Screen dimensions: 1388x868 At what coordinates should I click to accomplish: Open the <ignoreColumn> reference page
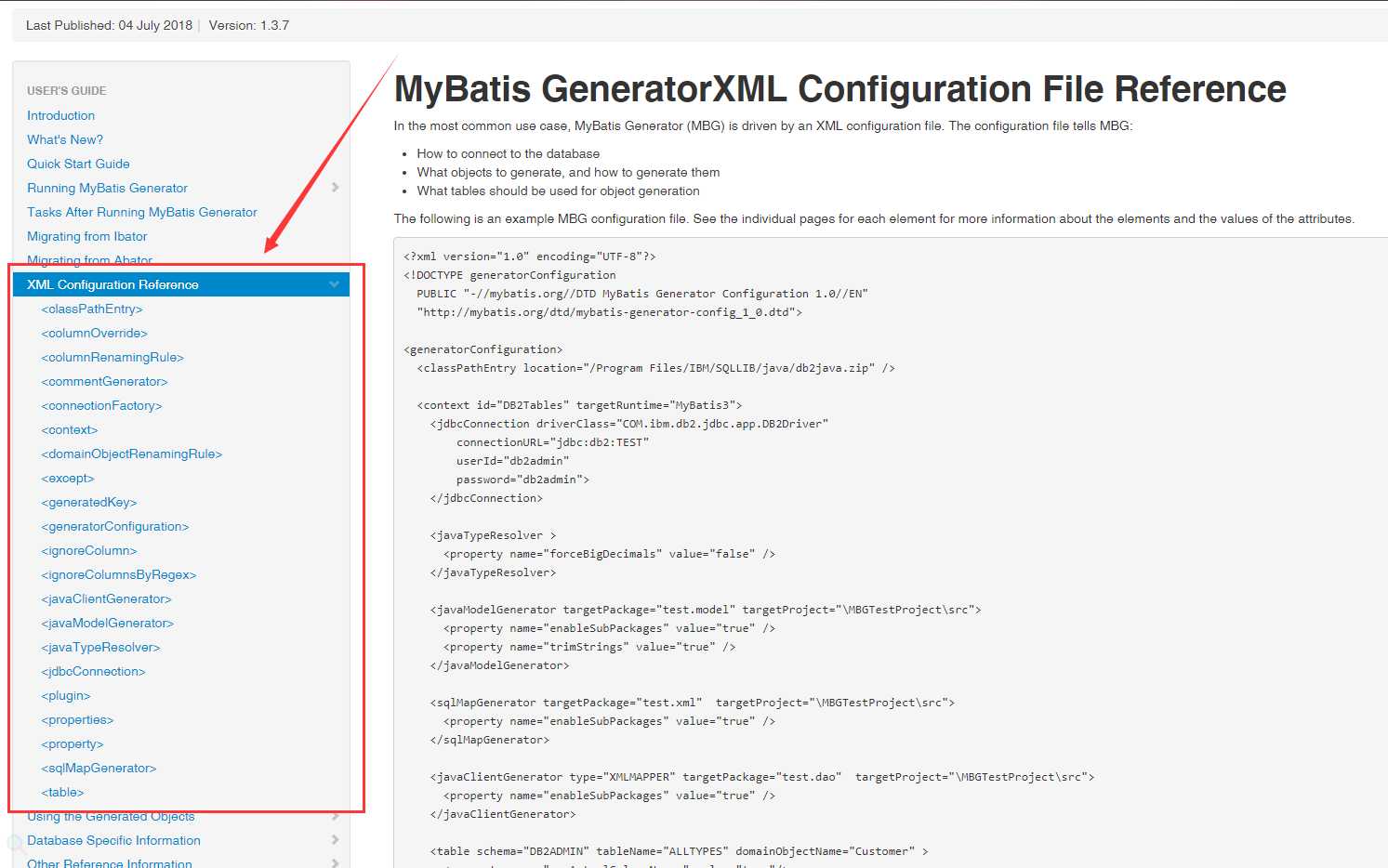pos(89,550)
